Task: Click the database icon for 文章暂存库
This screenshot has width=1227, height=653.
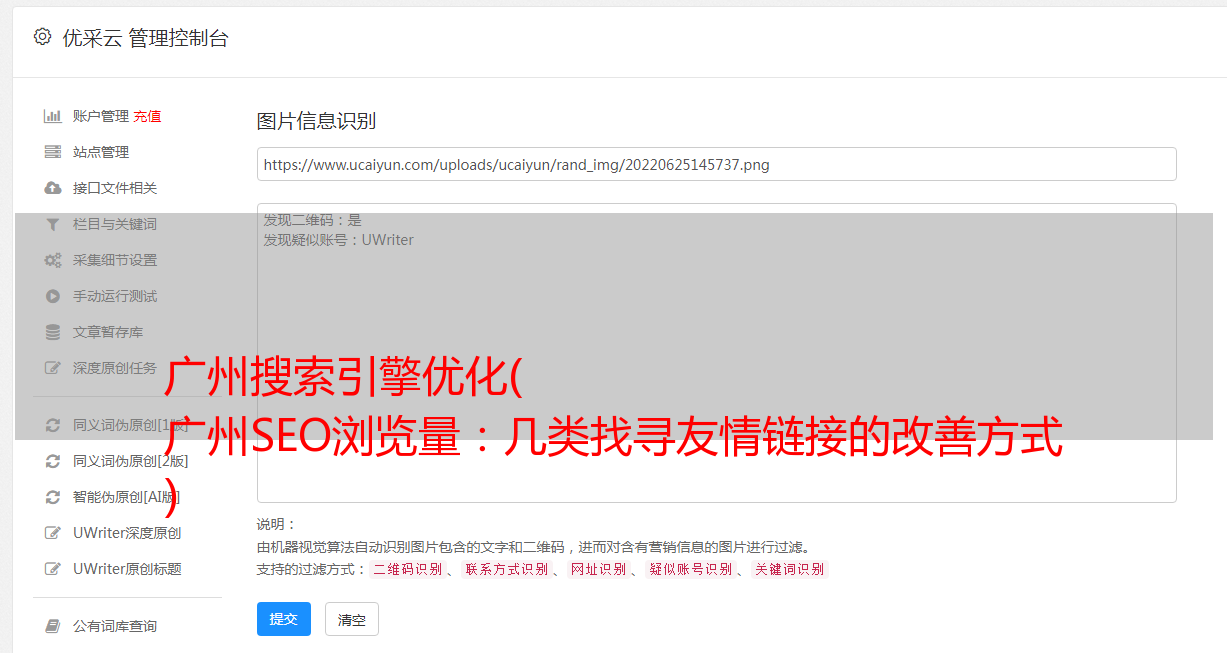Action: 53,332
